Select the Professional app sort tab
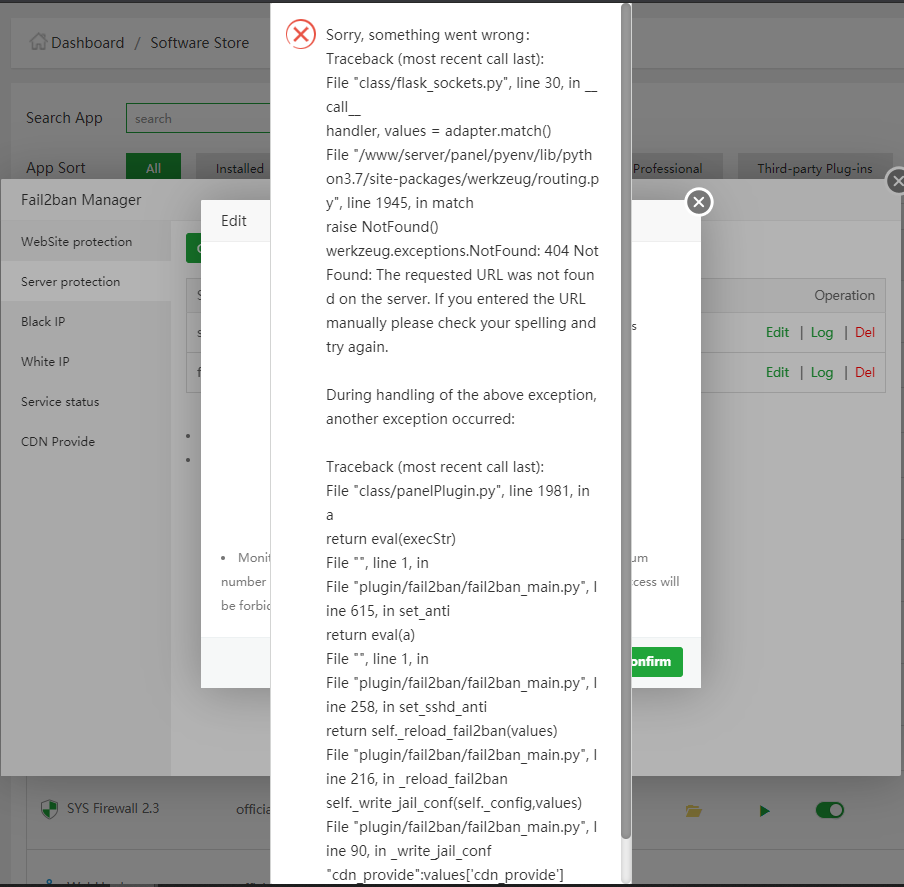 coord(676,168)
